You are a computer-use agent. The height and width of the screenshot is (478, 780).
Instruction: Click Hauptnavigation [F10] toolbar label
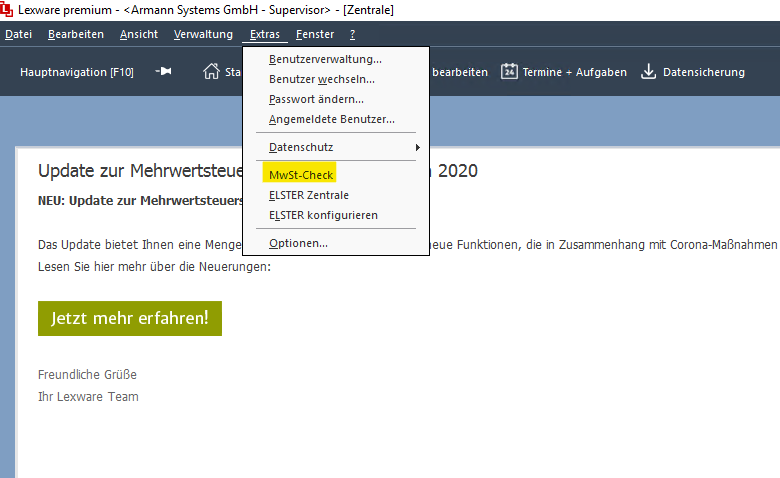click(x=77, y=72)
